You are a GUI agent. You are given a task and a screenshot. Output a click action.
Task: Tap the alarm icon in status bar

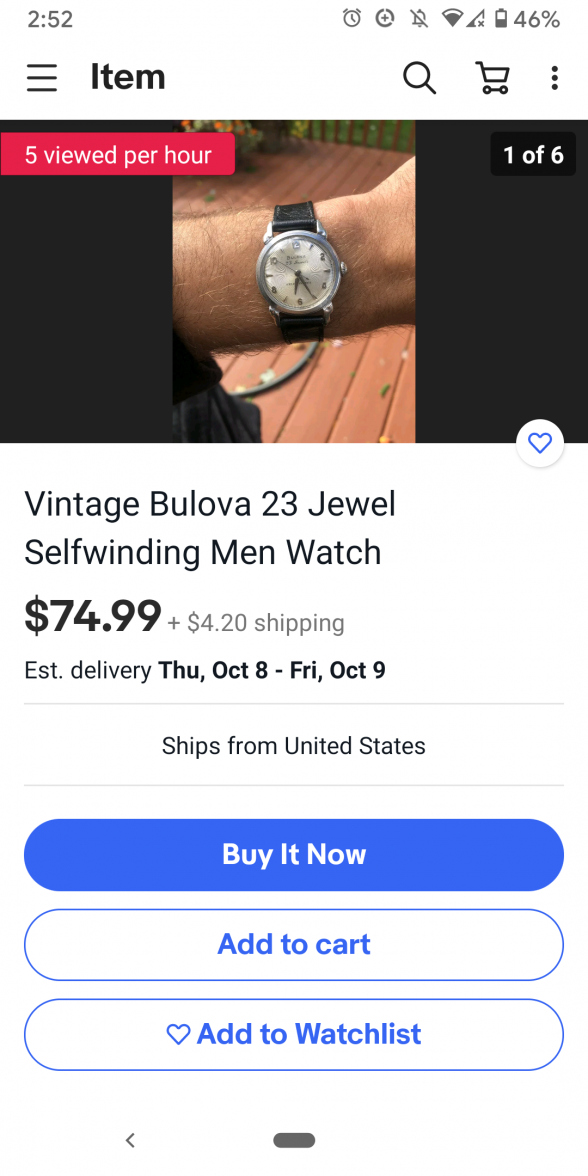coord(352,19)
